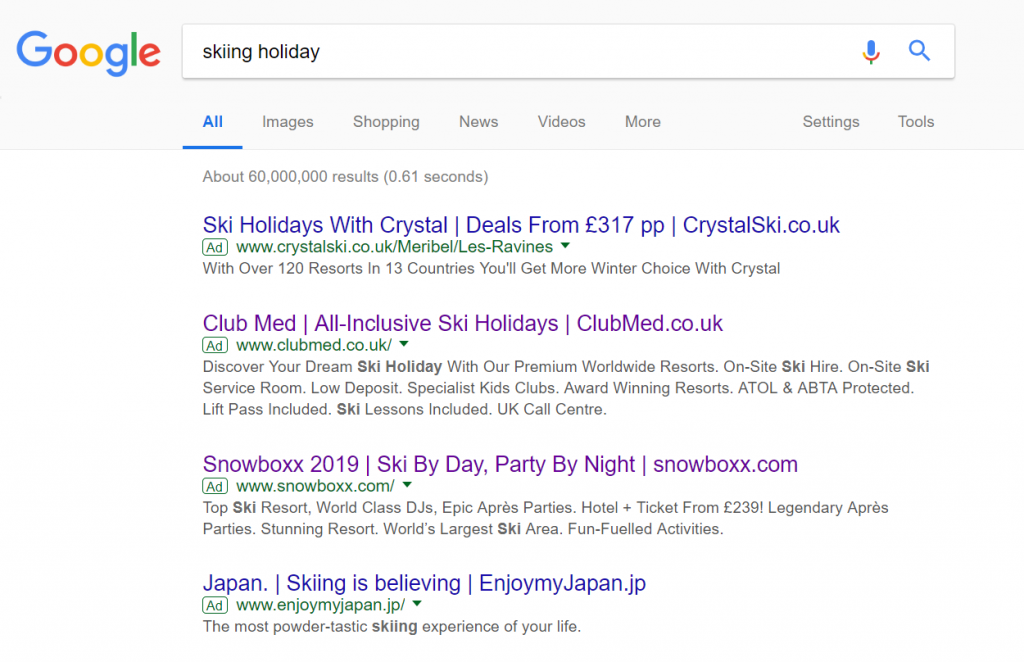The width and height of the screenshot is (1024, 662).
Task: Click the Club Med description starting 'Discover Your Dream'
Action: pos(566,388)
